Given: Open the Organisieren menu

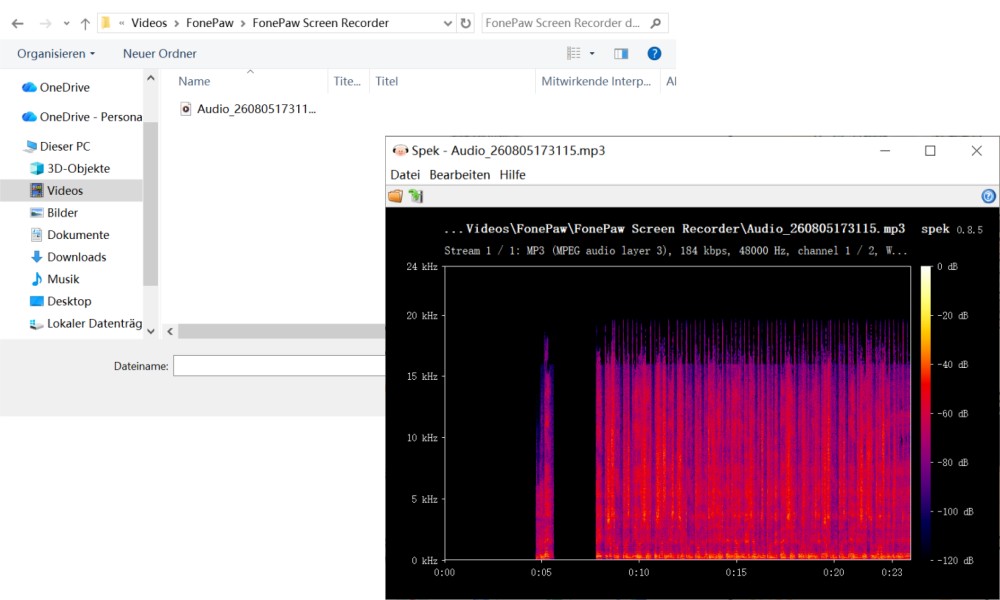Looking at the screenshot, I should coord(55,54).
